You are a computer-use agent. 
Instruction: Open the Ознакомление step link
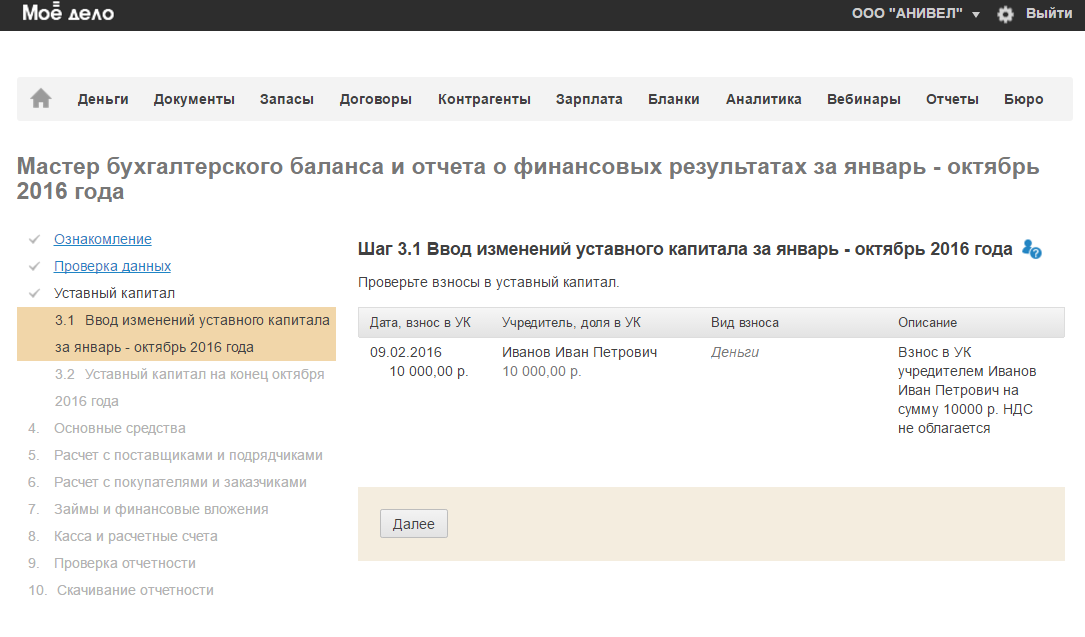click(x=103, y=239)
